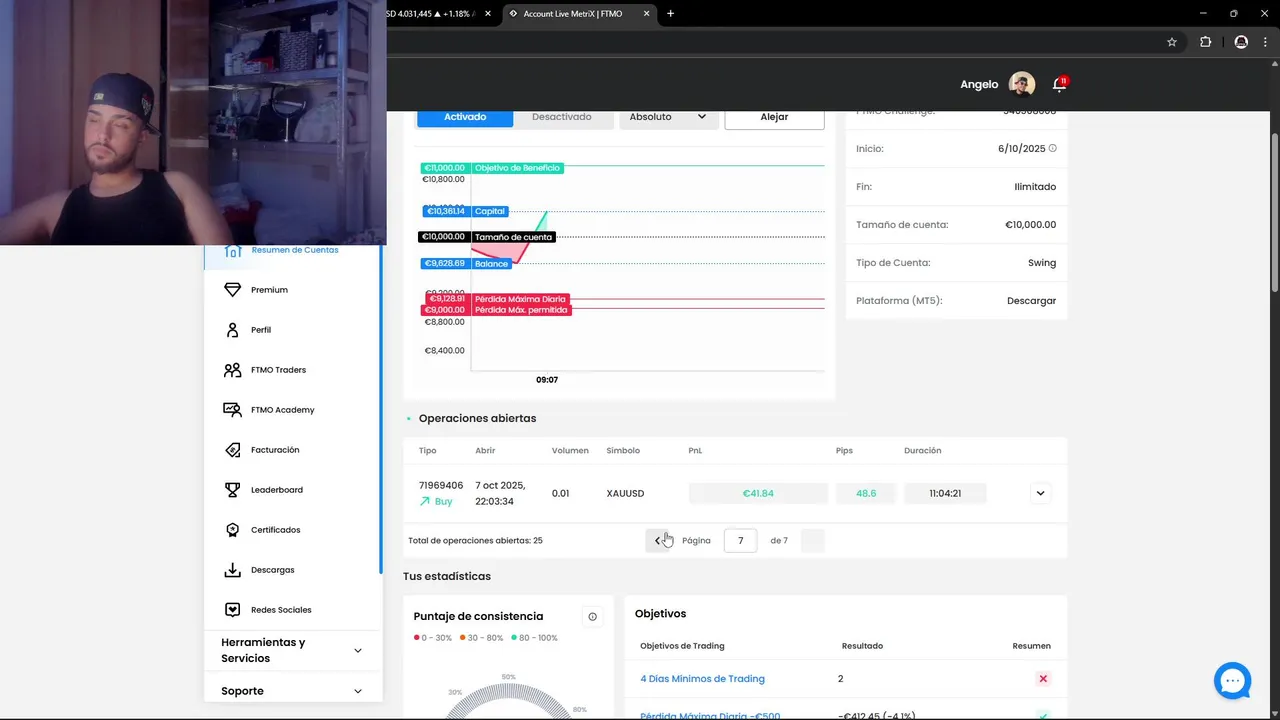The height and width of the screenshot is (720, 1280).
Task: Click Total de operaciones abiertas text
Action: (475, 541)
